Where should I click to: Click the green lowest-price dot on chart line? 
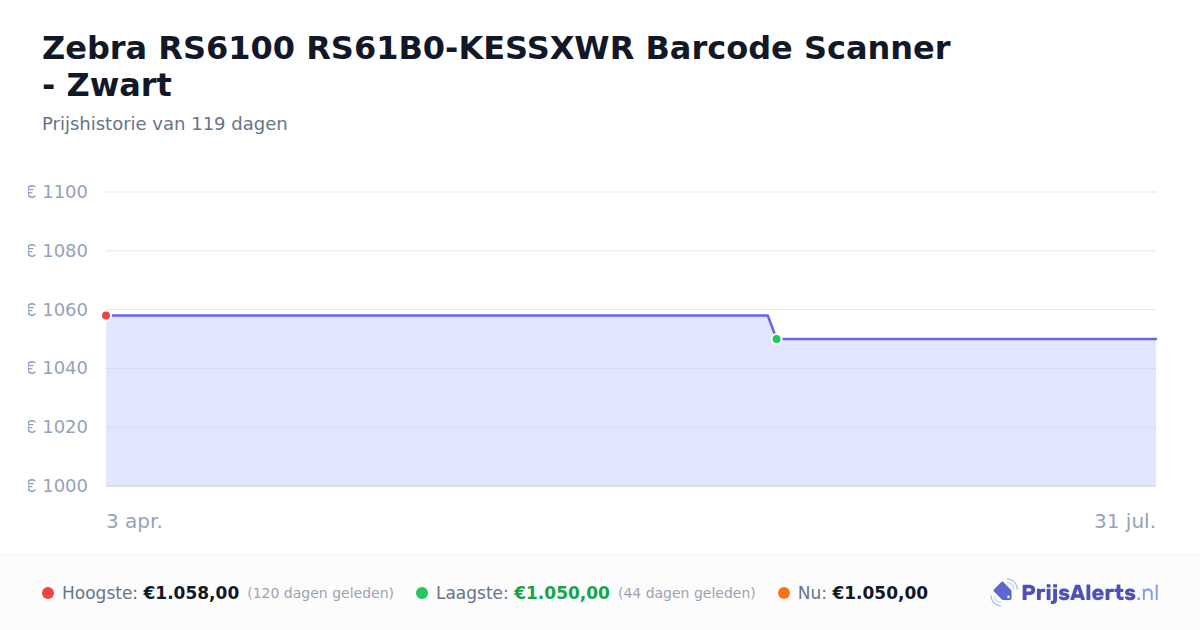tap(776, 339)
